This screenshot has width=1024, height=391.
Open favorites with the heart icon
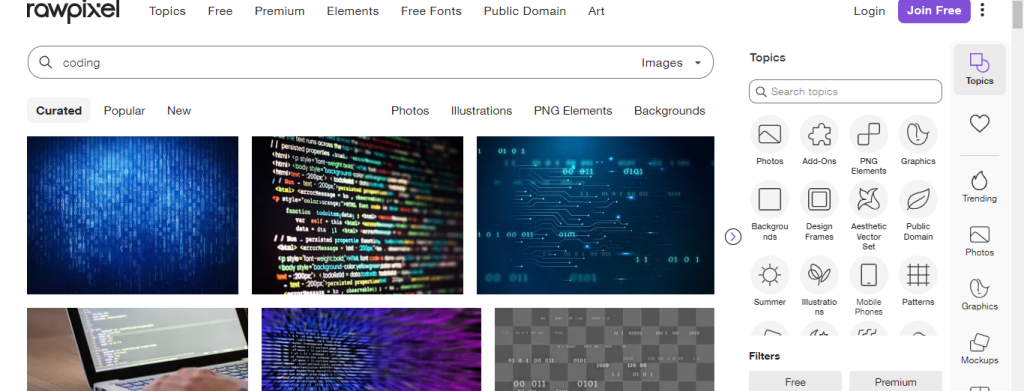(979, 123)
